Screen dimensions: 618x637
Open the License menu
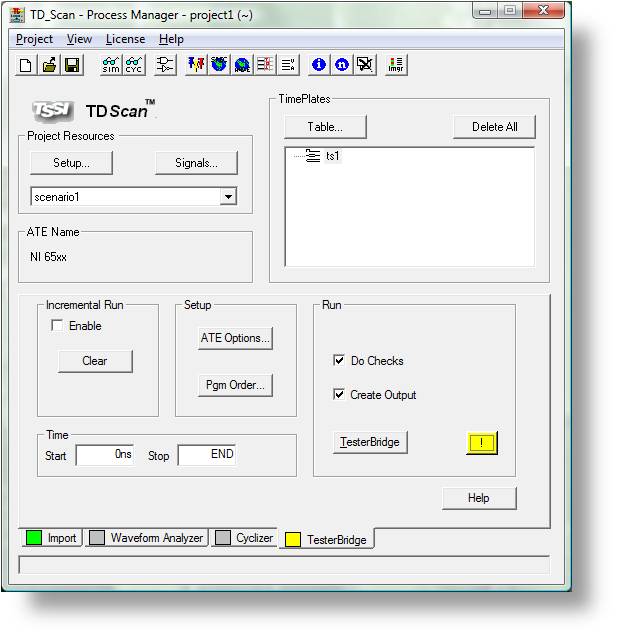[125, 39]
